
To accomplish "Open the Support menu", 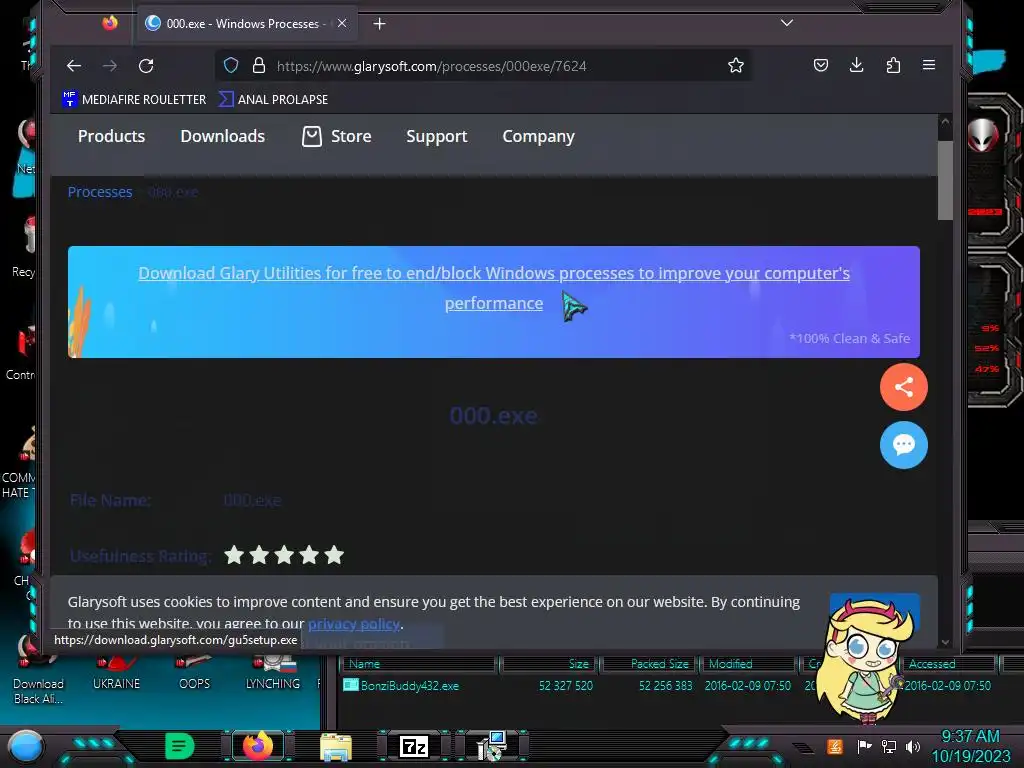I will click(437, 136).
